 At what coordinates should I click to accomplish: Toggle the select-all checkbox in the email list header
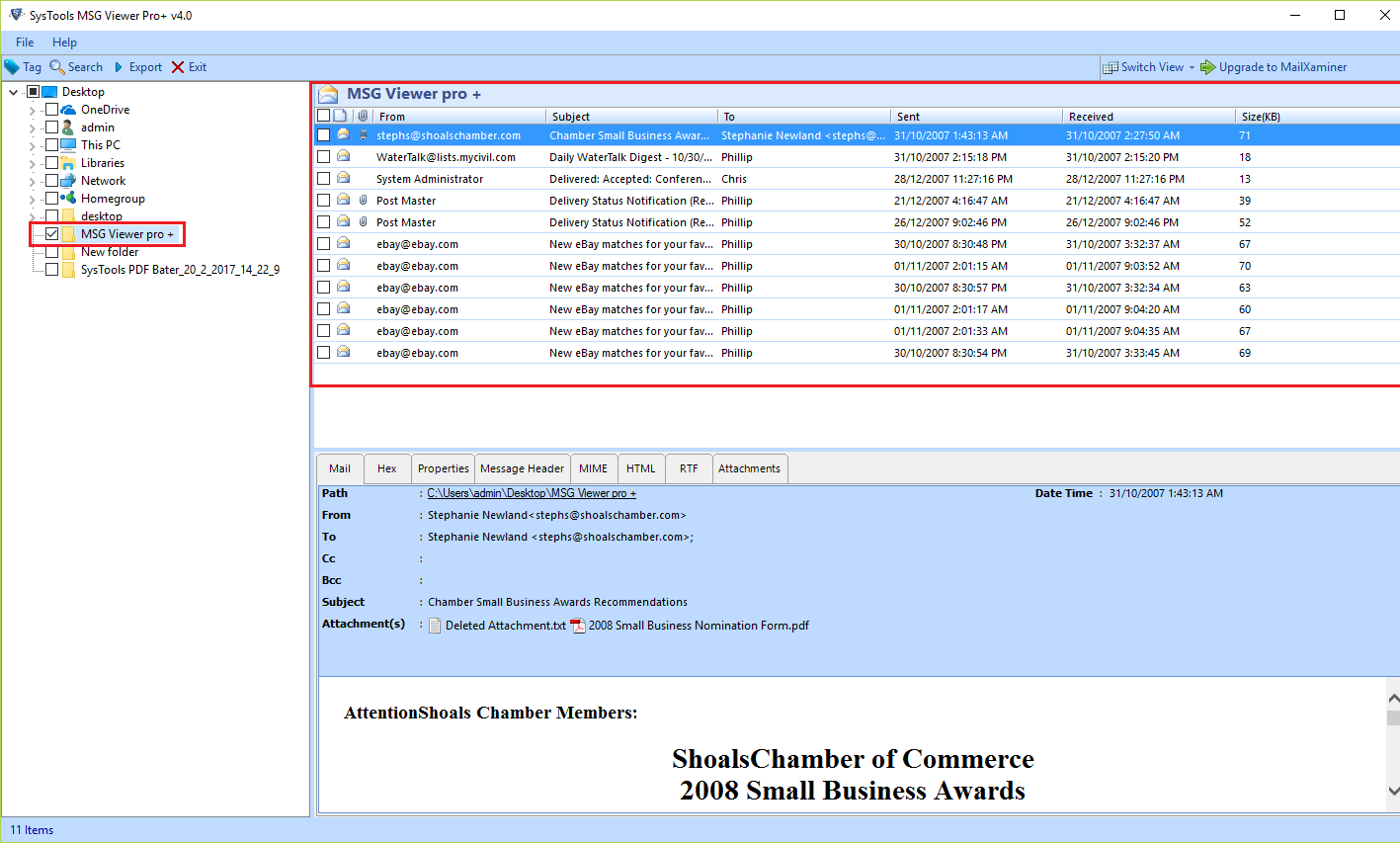[x=323, y=116]
